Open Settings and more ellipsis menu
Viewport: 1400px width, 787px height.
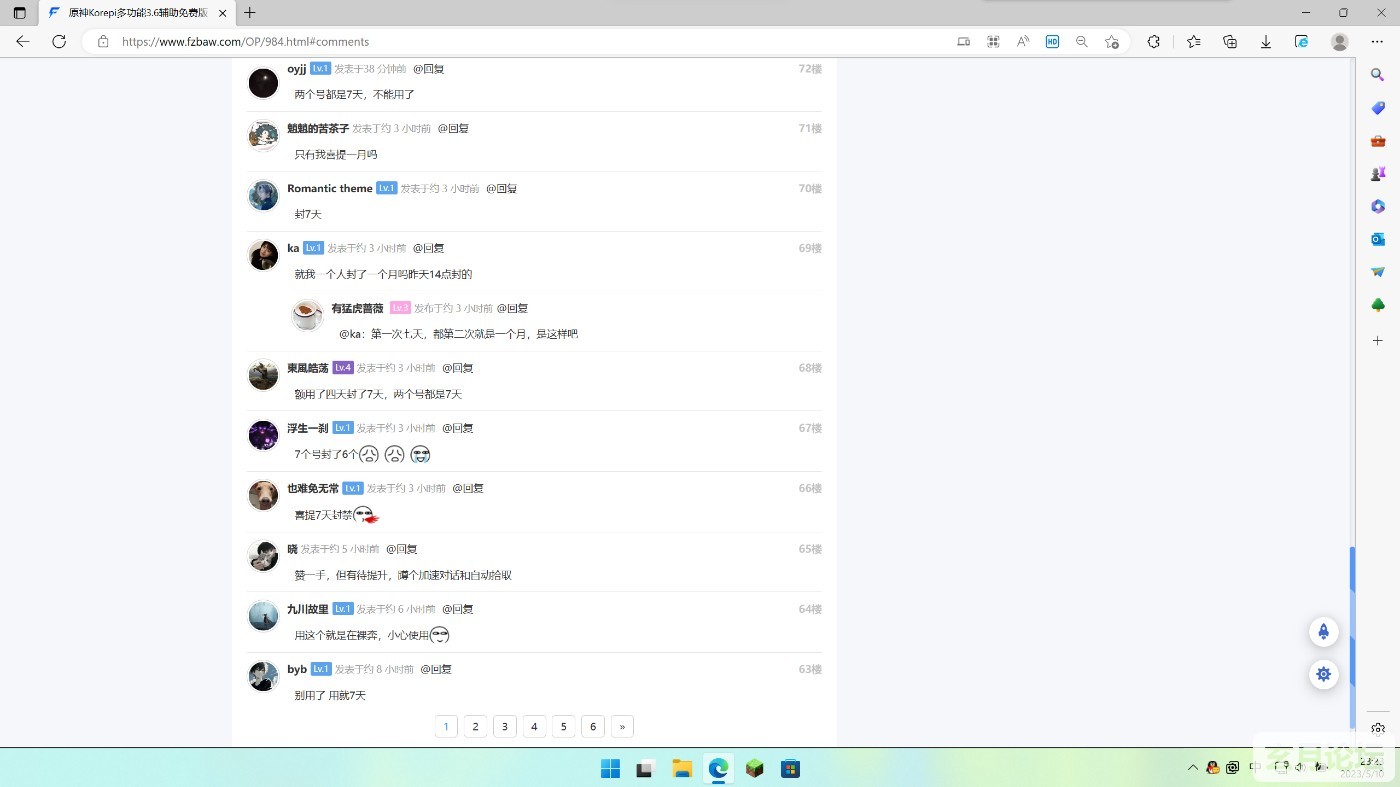click(1377, 42)
